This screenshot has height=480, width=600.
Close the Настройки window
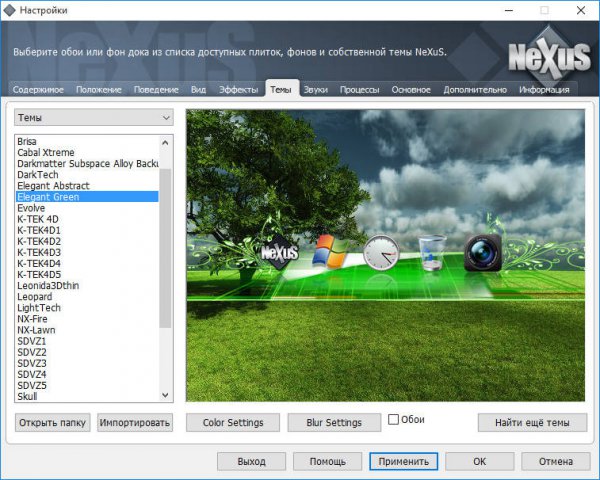[x=581, y=10]
